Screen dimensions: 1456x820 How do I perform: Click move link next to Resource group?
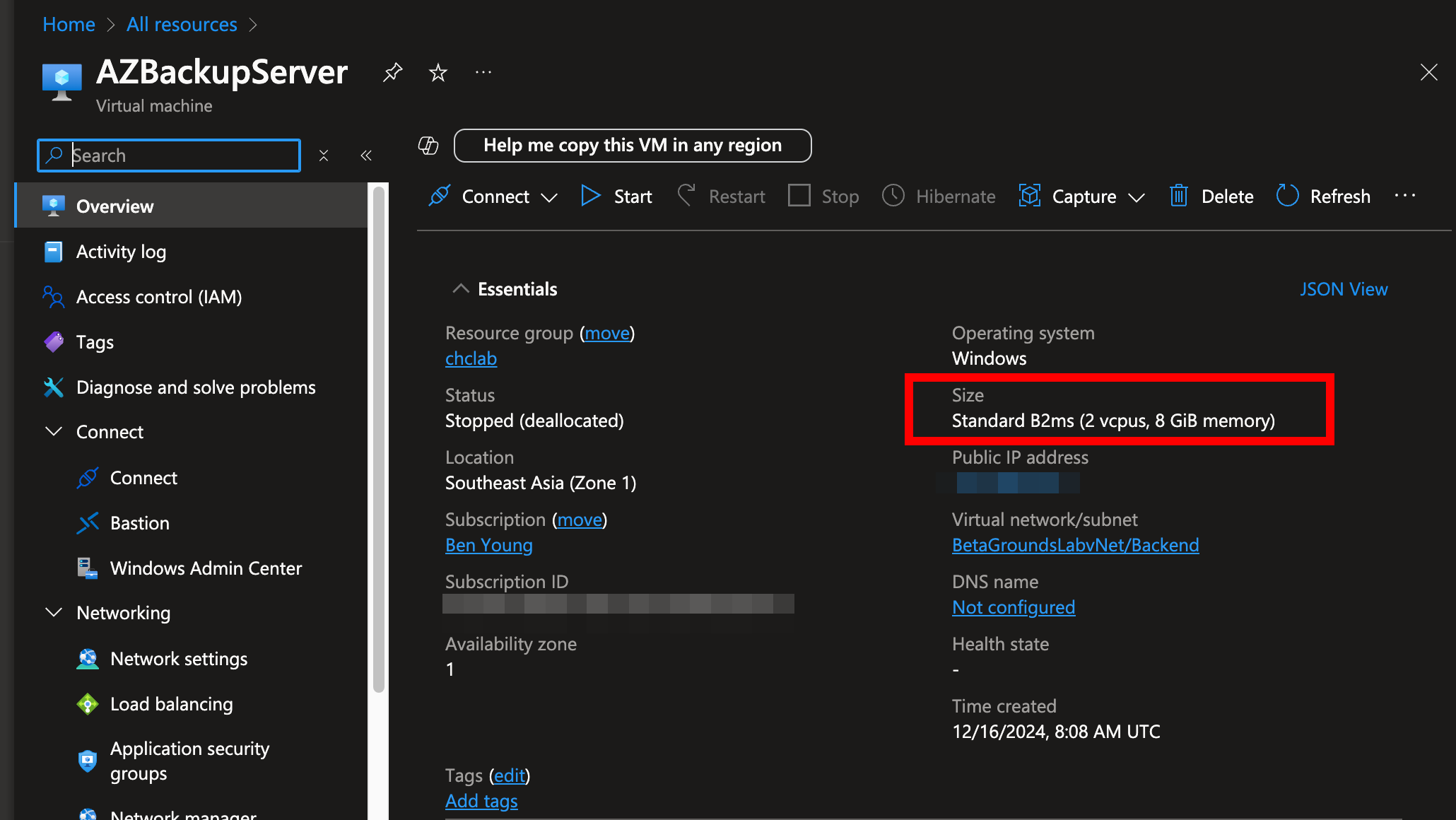tap(607, 333)
